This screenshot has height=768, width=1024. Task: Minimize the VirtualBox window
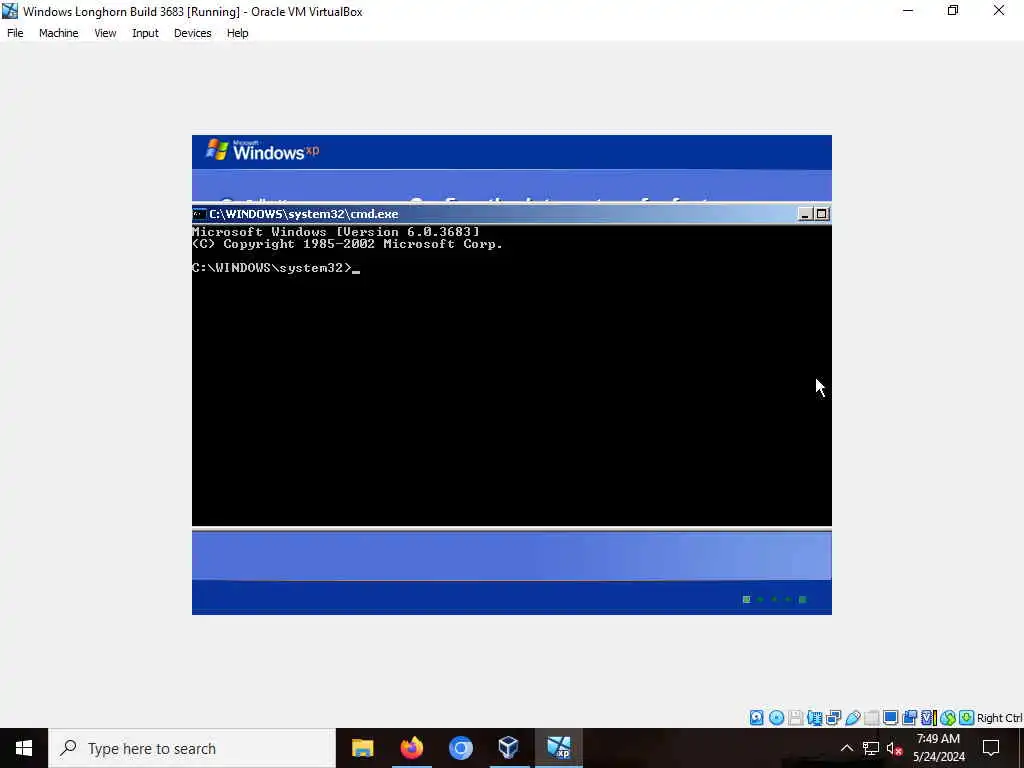coord(908,11)
